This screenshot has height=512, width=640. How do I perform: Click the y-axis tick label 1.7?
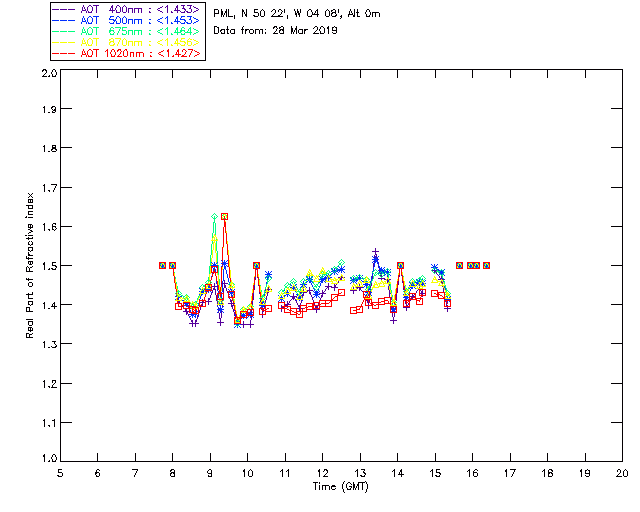[49, 187]
